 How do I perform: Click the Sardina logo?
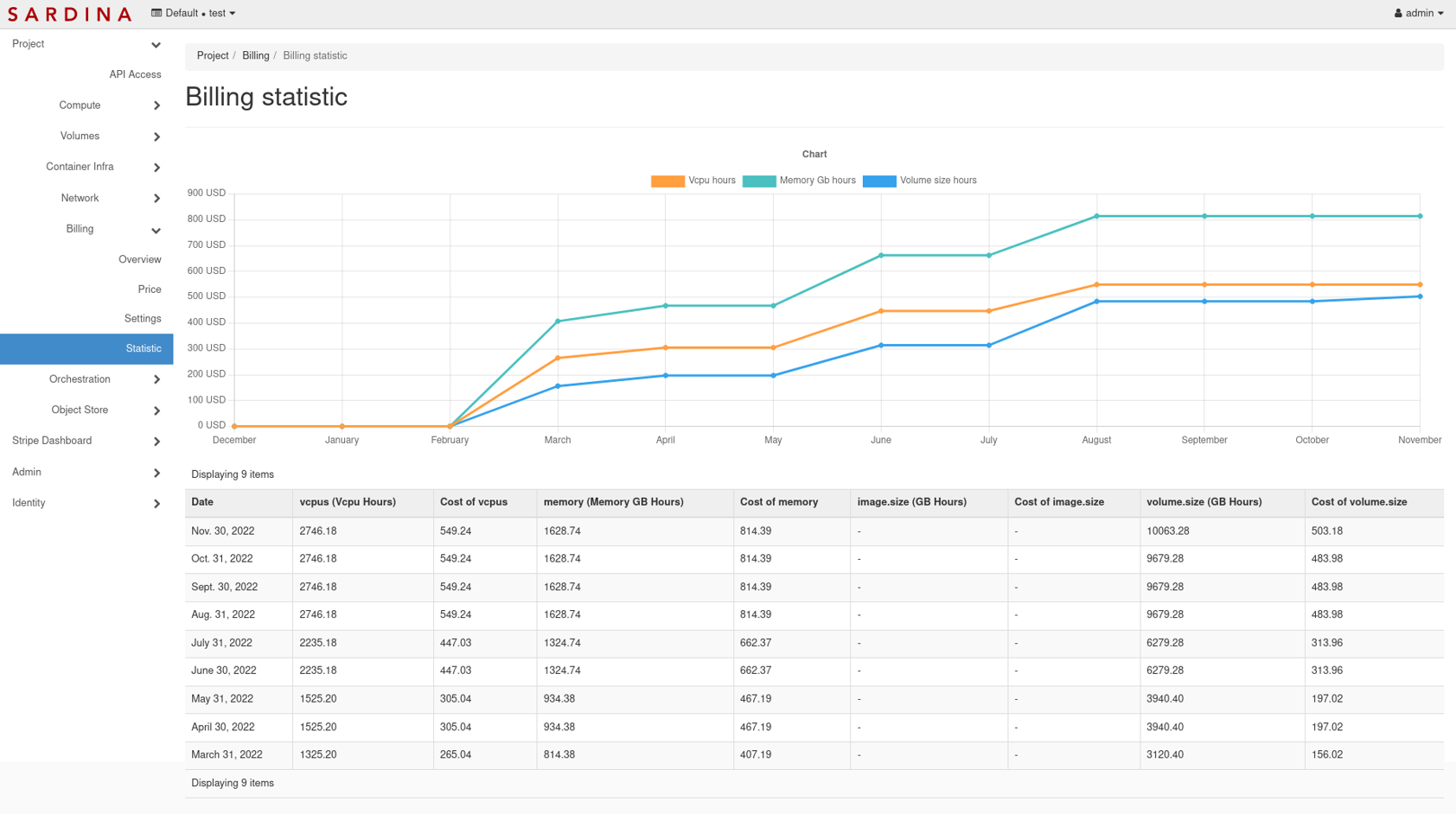coord(70,14)
